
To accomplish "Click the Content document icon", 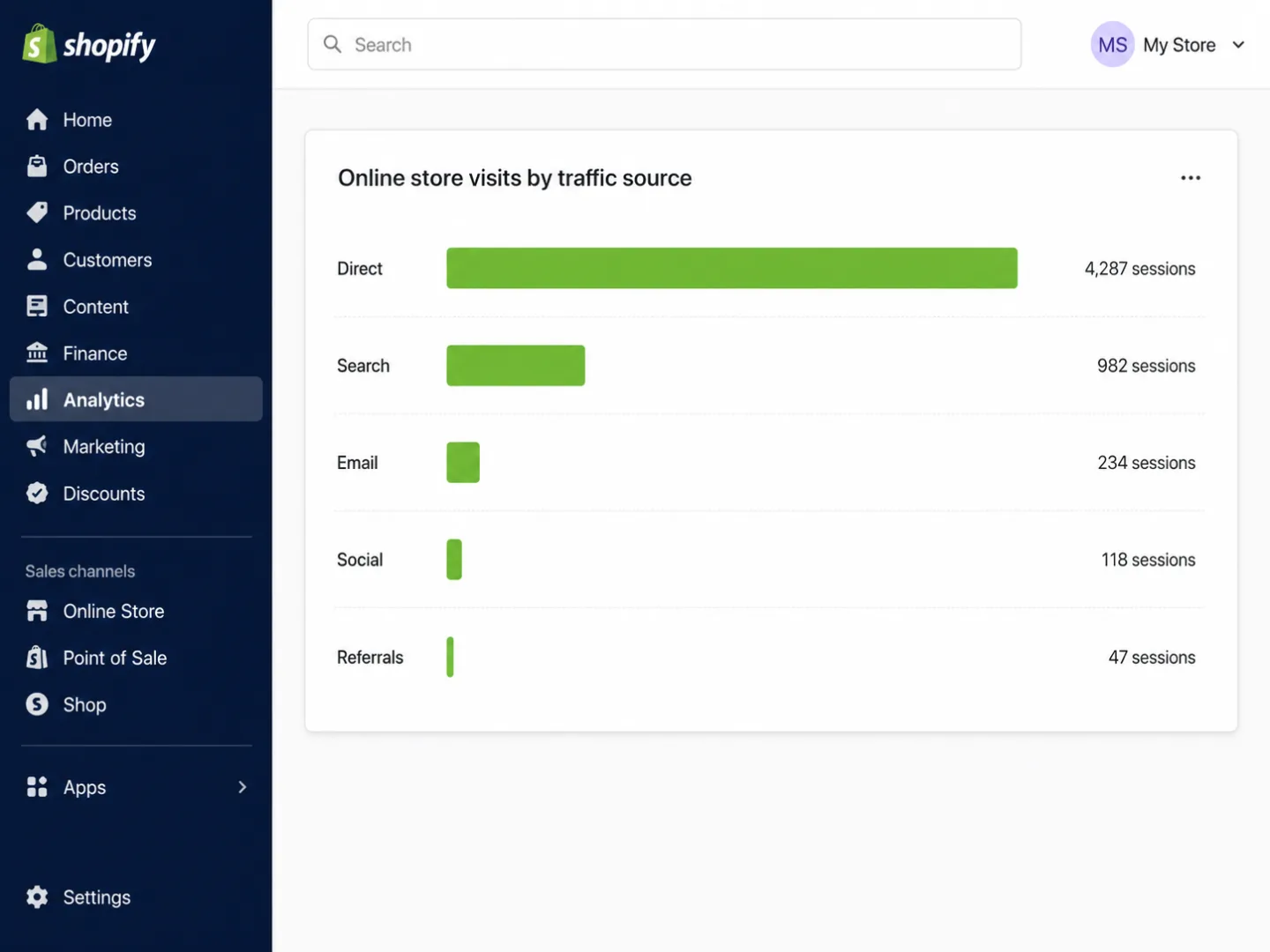I will tap(37, 307).
